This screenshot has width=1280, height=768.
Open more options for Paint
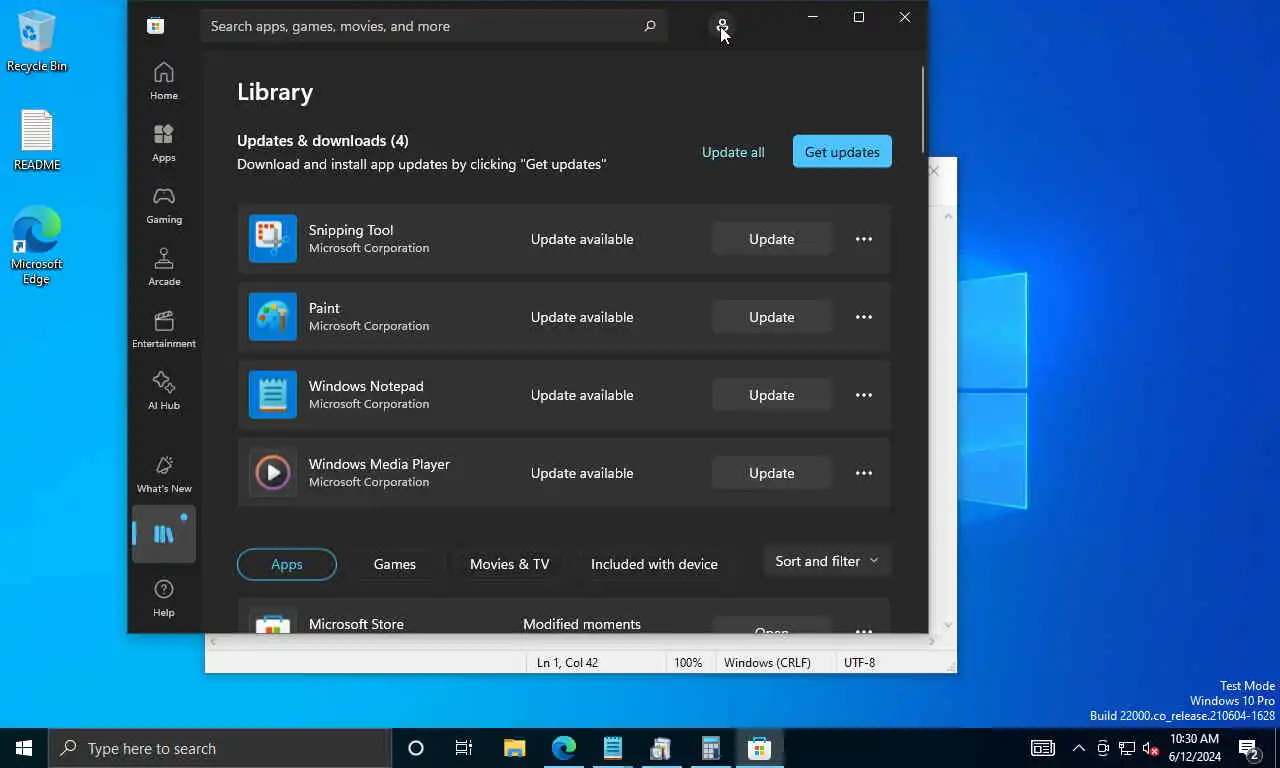[x=864, y=317]
